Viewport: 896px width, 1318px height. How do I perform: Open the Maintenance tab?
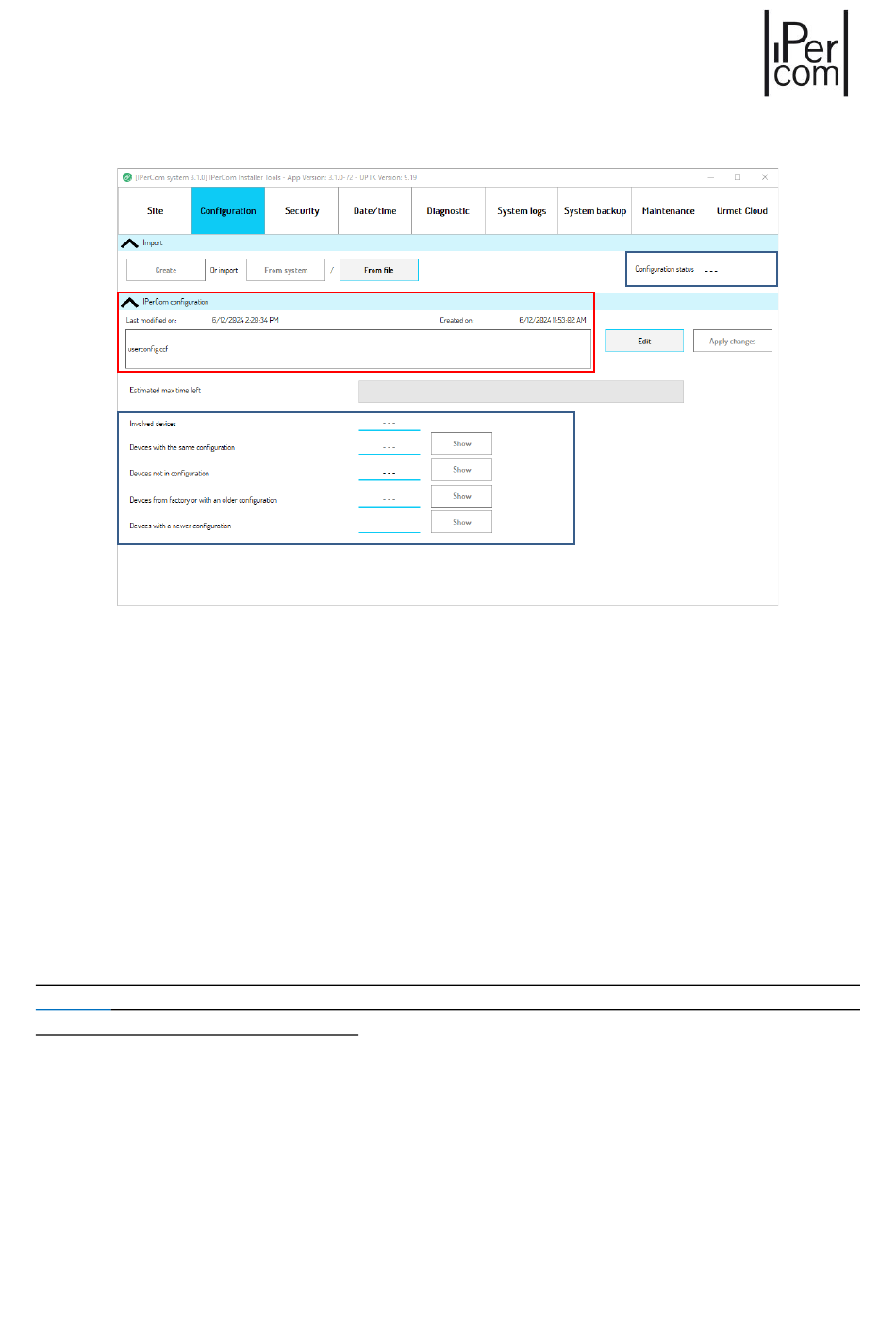[x=669, y=210]
